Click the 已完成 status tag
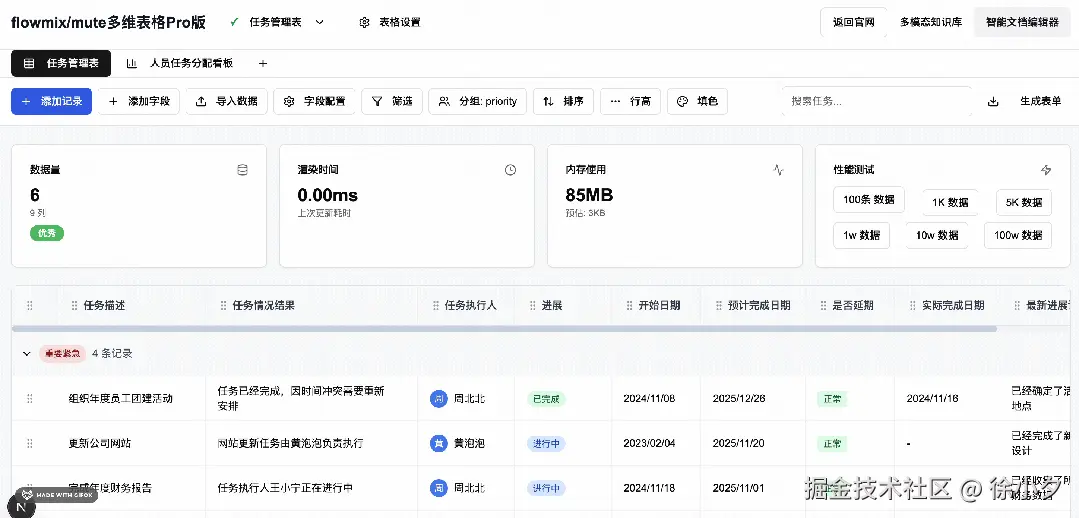Viewport: 1080px width, 519px height. point(546,399)
